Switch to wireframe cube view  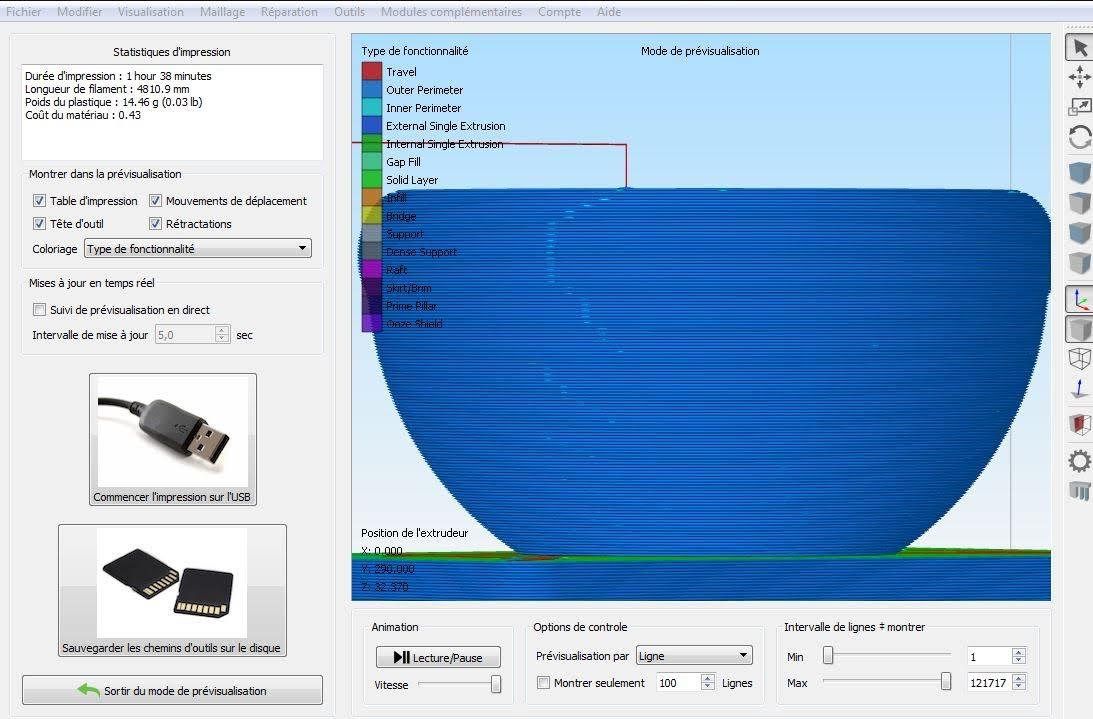[1079, 358]
